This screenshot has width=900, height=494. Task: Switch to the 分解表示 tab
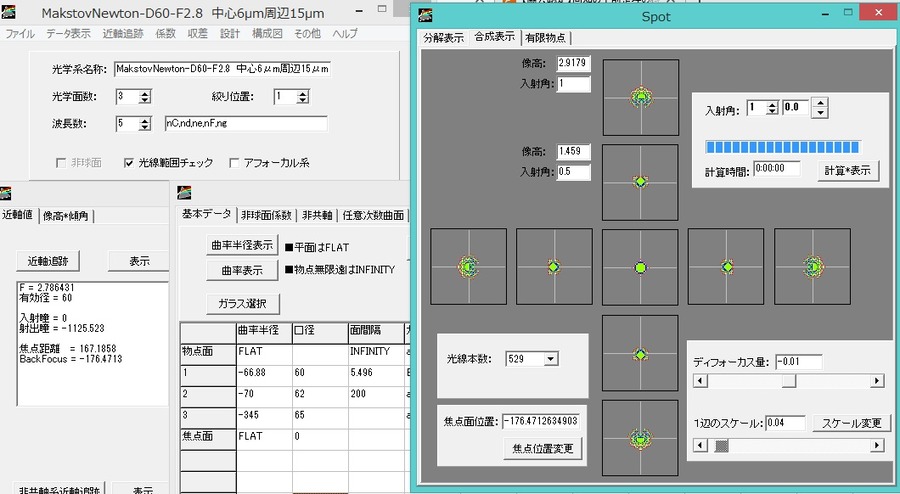(x=444, y=38)
